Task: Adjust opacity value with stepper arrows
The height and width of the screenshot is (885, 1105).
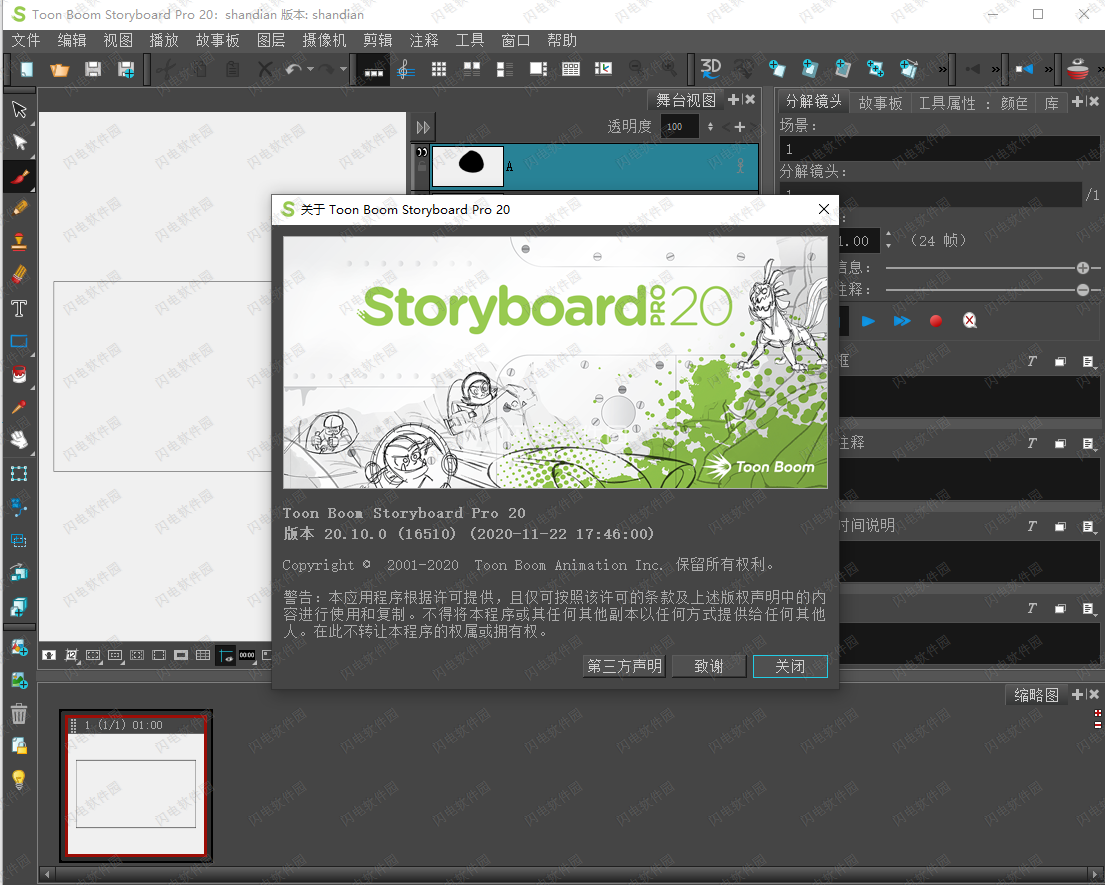Action: pos(710,127)
